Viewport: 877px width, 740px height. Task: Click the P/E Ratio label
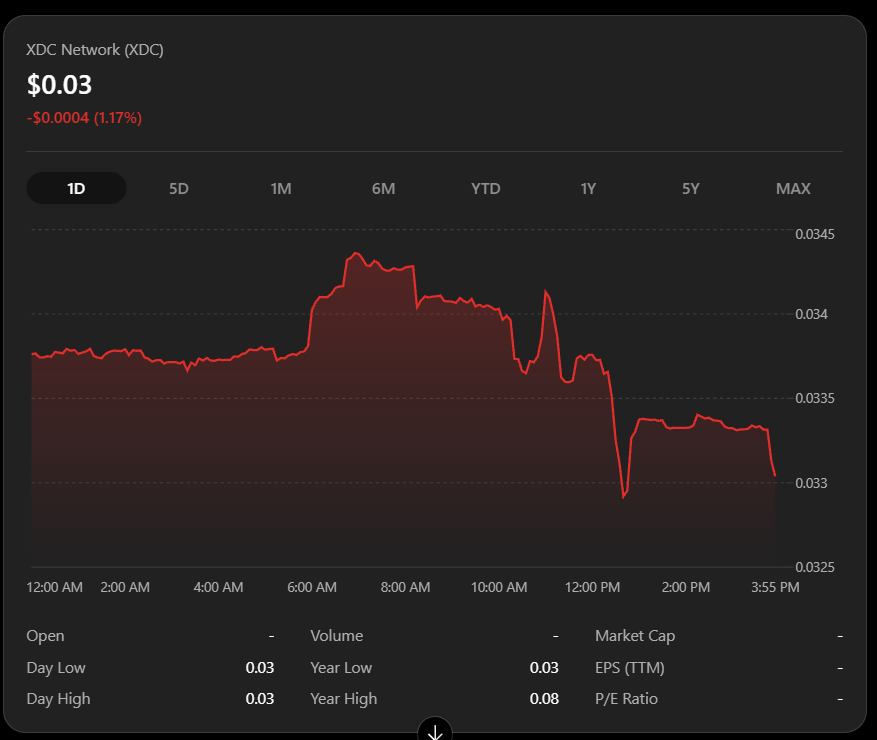pos(626,699)
